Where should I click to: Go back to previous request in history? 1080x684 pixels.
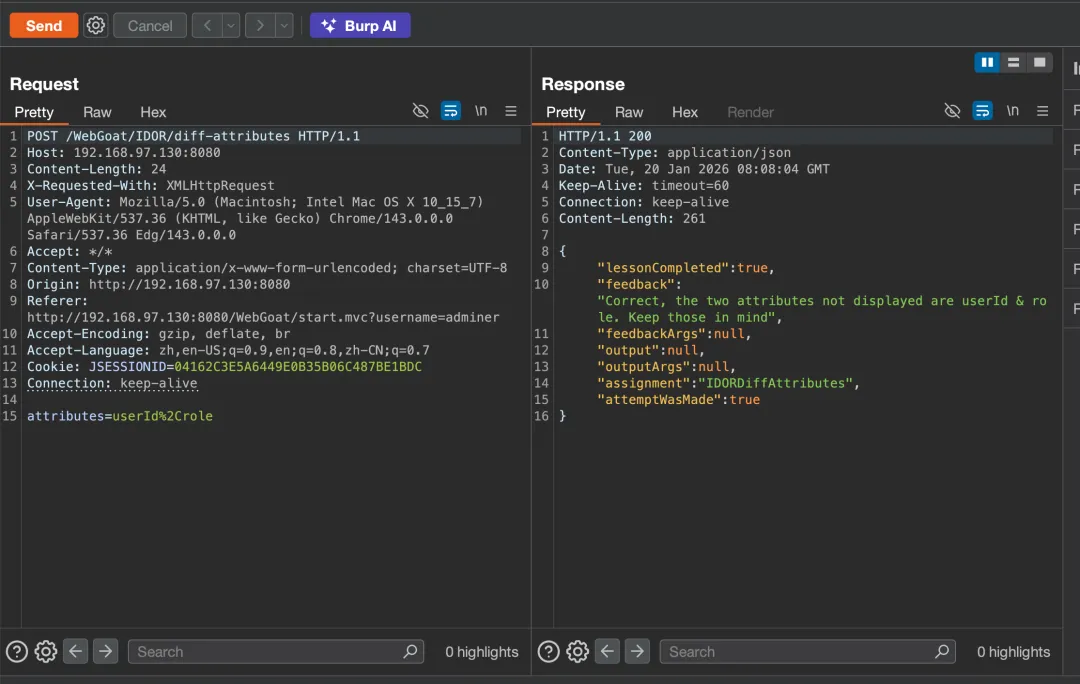[x=207, y=25]
